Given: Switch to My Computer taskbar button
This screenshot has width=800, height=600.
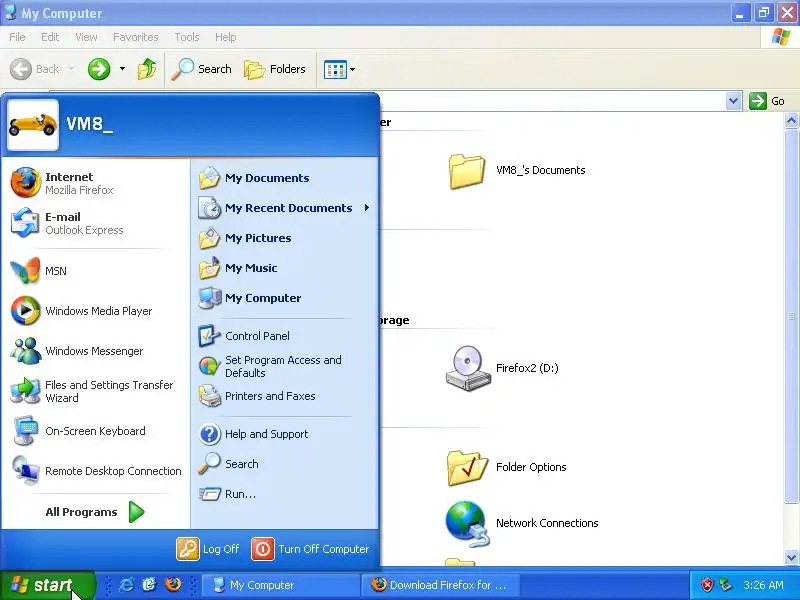Looking at the screenshot, I should [x=281, y=585].
